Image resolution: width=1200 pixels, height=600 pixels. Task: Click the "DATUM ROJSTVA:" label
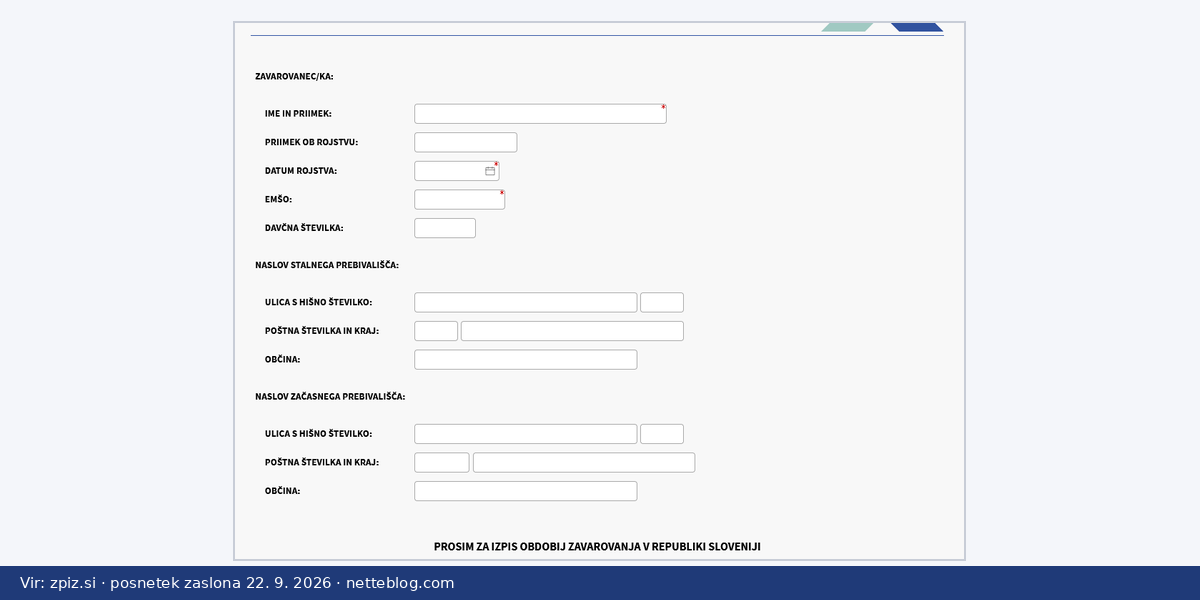pyautogui.click(x=301, y=171)
